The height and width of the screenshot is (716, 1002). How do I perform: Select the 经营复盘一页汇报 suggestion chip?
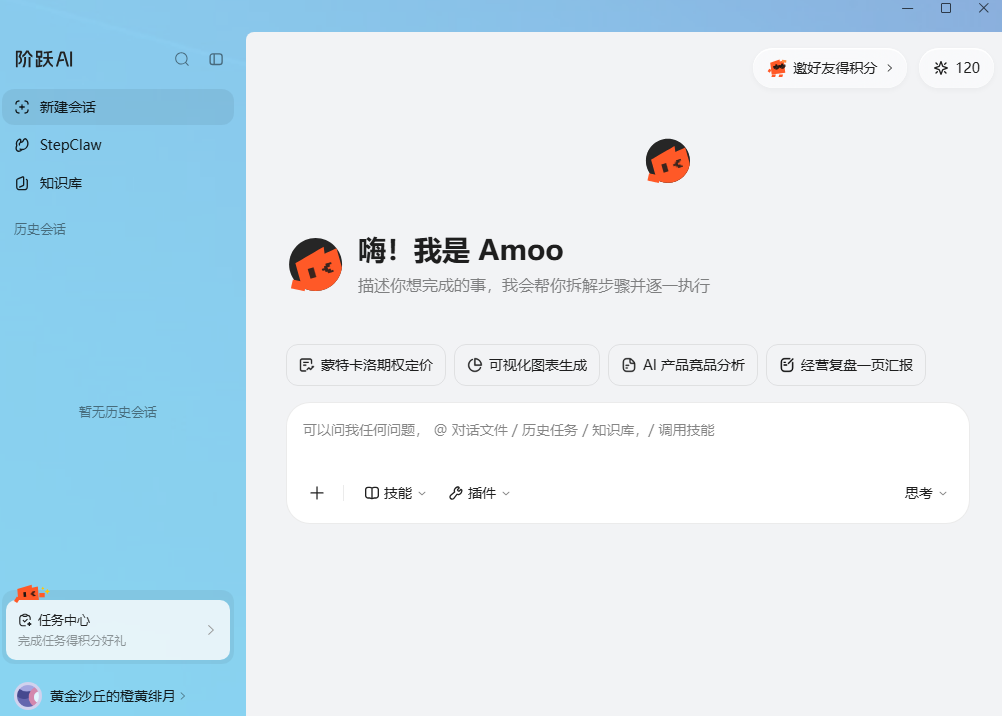coord(846,365)
